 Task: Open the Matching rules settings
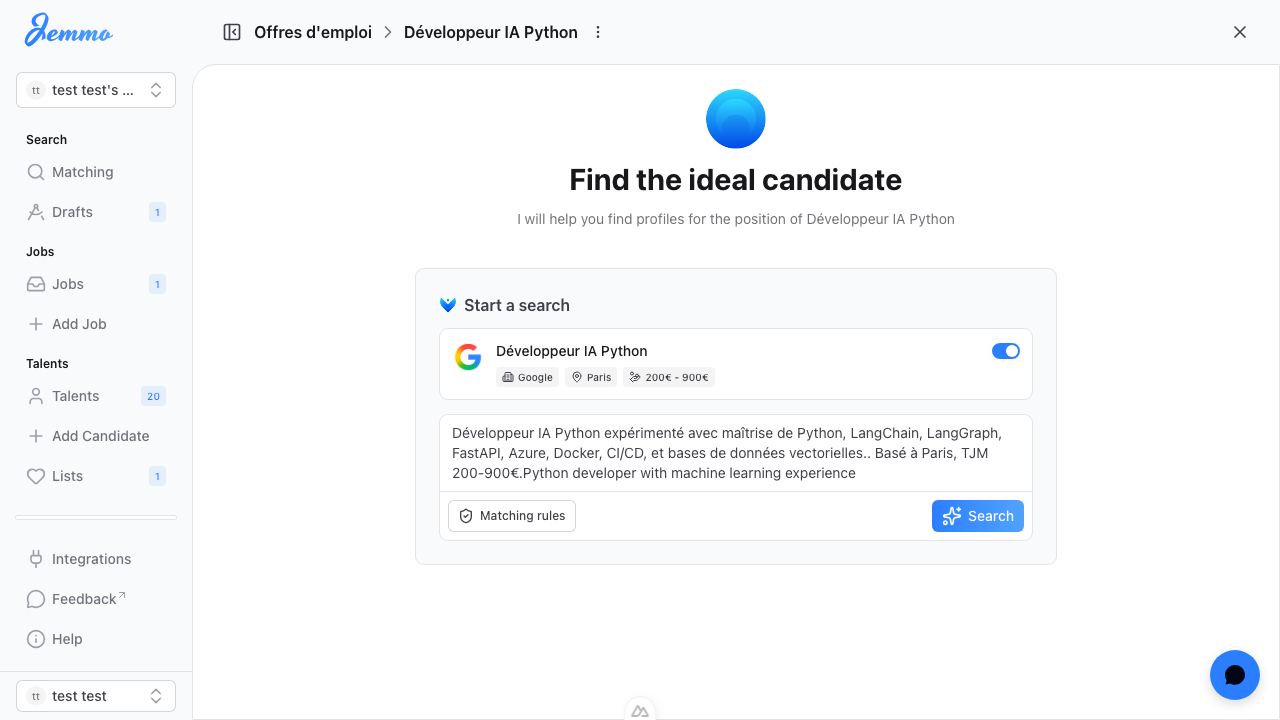tap(511, 516)
